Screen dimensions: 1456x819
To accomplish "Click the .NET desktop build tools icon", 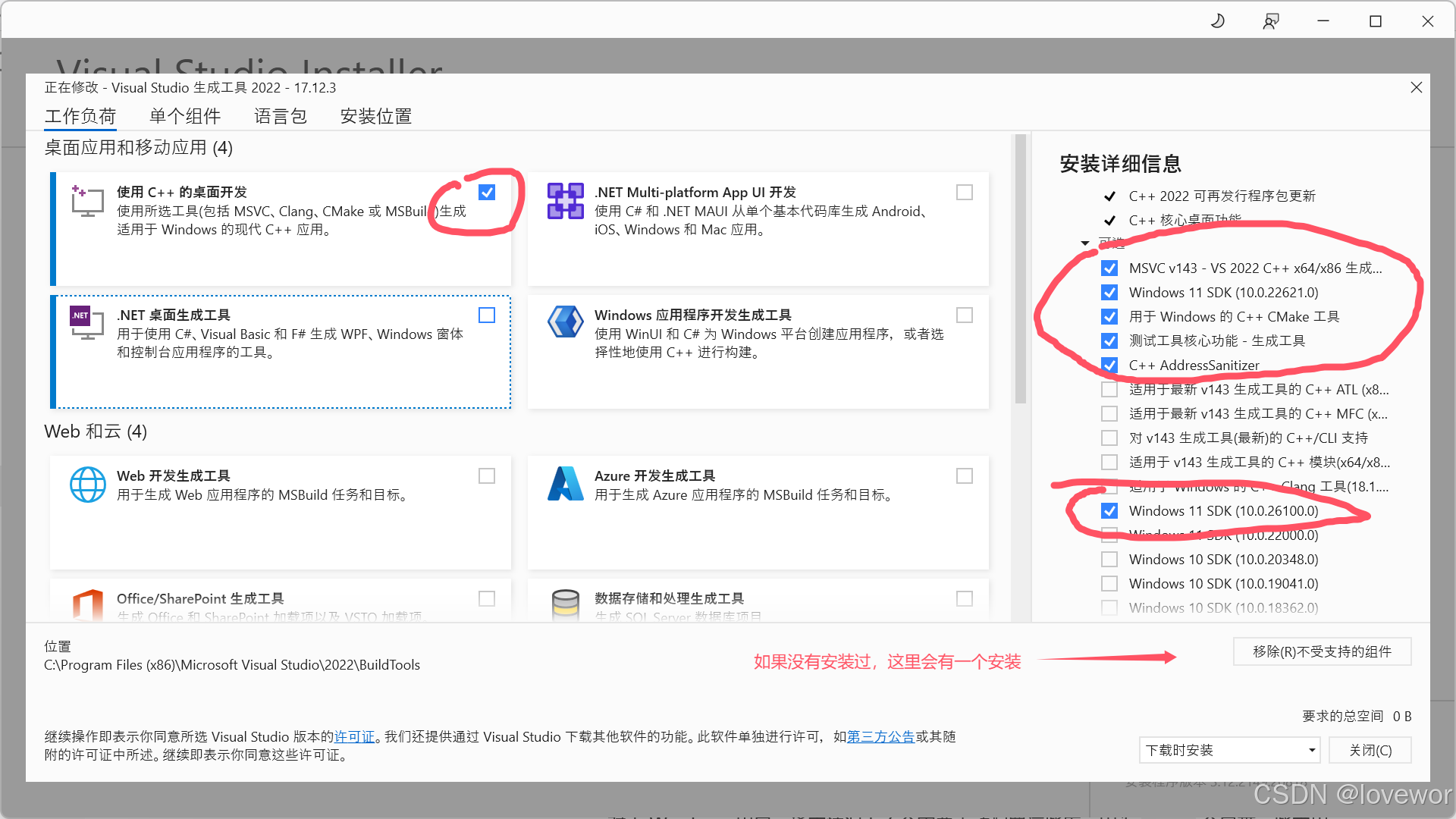I will pyautogui.click(x=87, y=324).
